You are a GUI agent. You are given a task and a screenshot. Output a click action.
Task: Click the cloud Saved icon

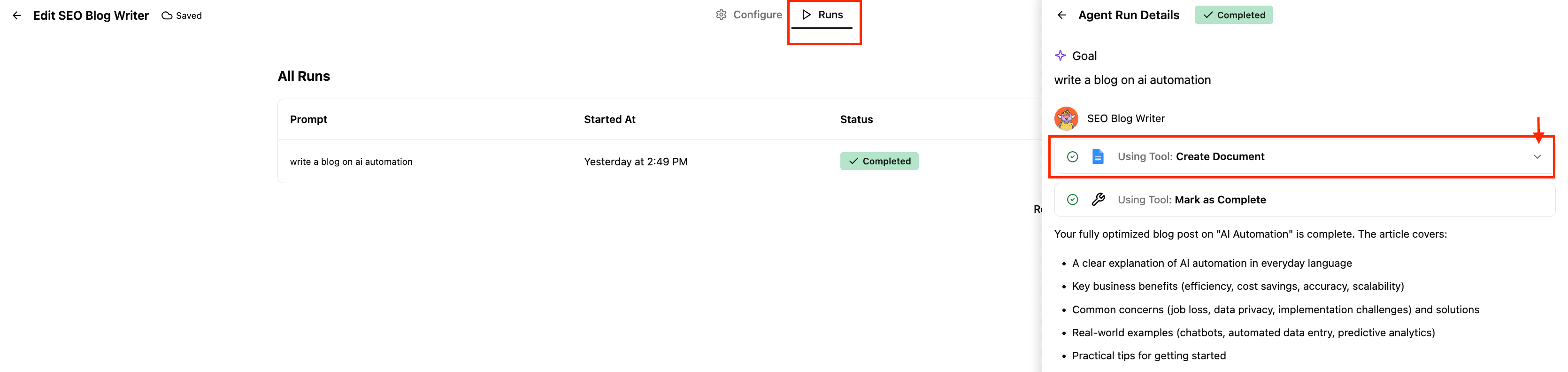pos(167,16)
